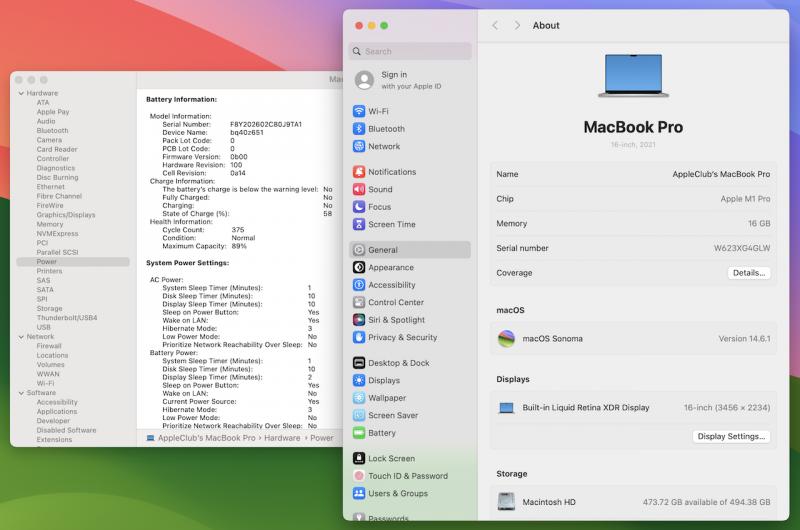Click serial number W623XG4GLW
Image resolution: width=800 pixels, height=530 pixels.
(x=742, y=248)
